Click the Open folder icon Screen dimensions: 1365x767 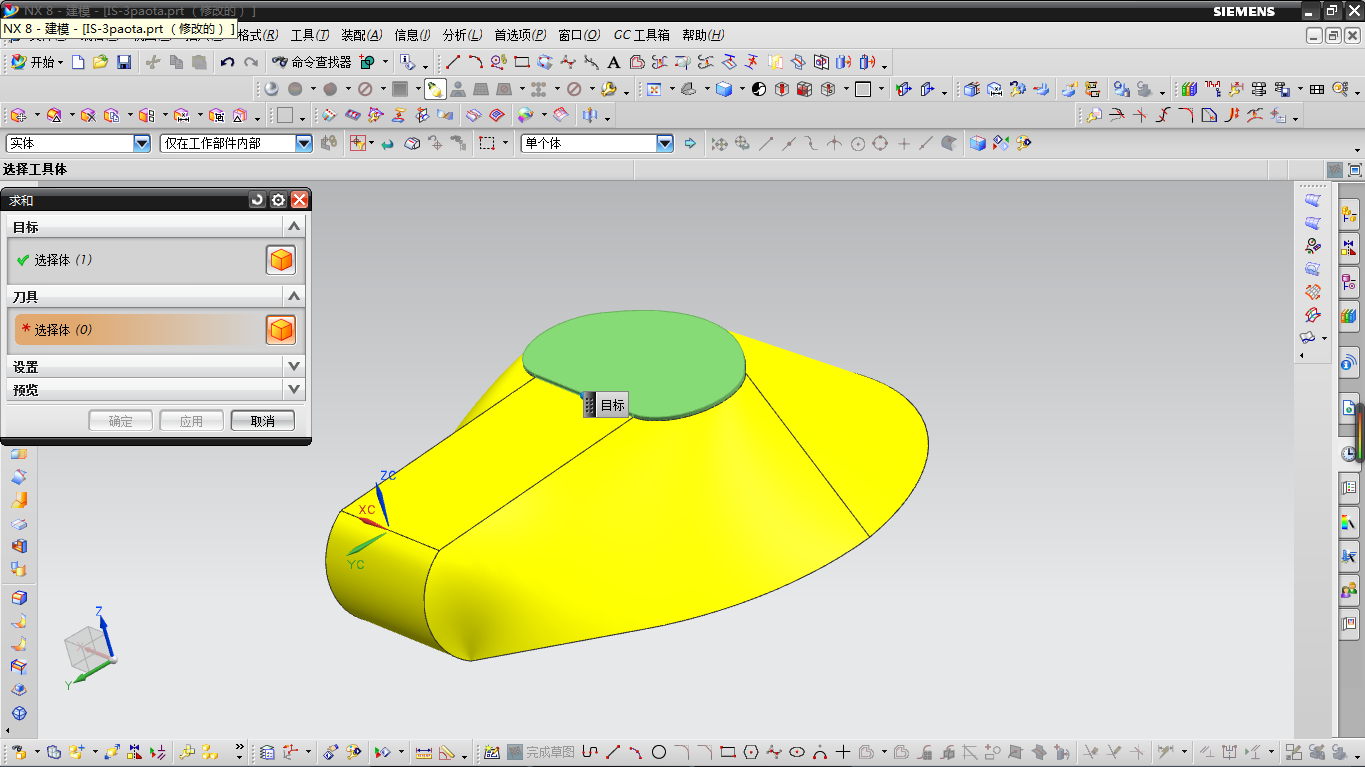click(x=101, y=62)
